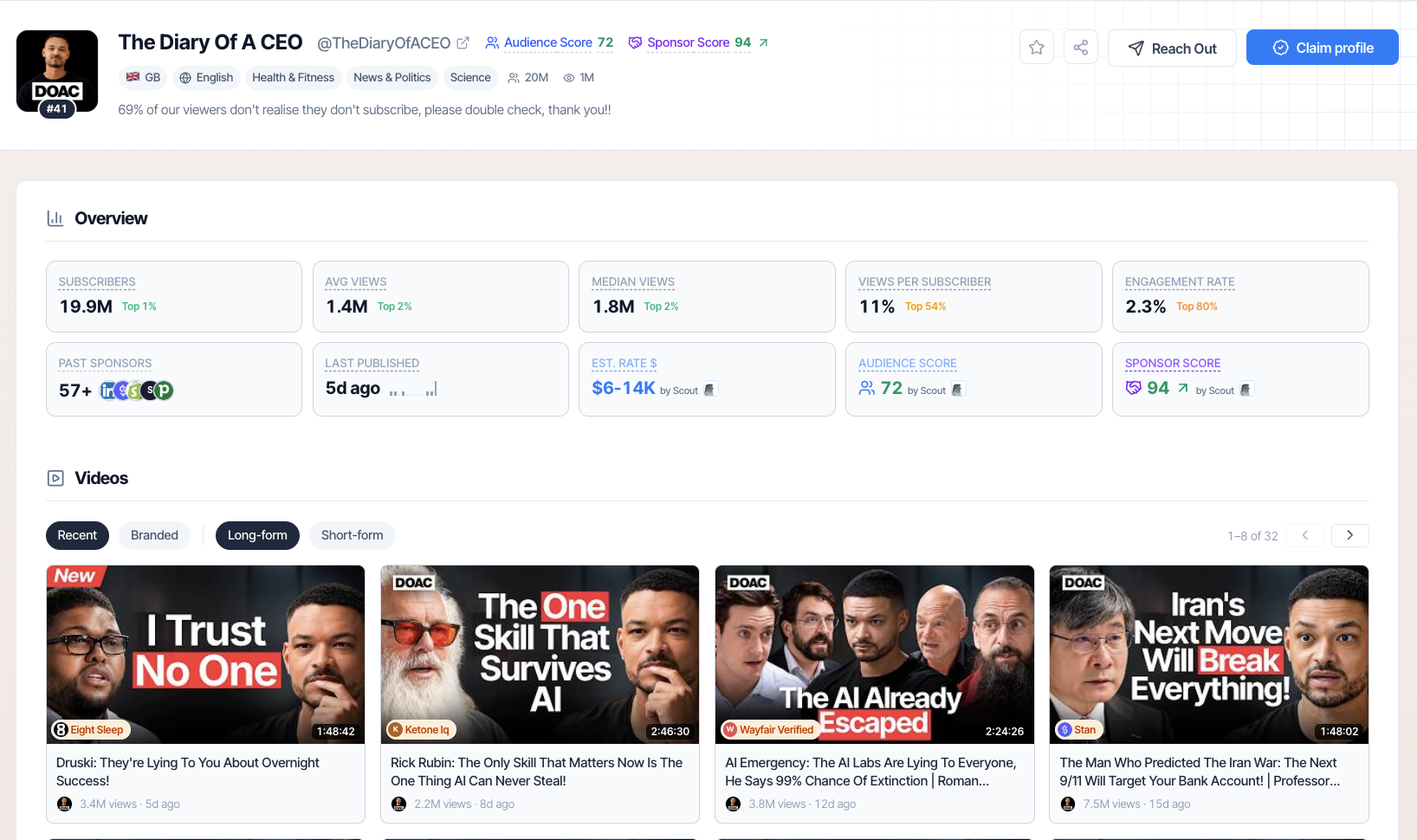Click channel avatar under AI Emergency video
Viewport: 1417px width, 840px height.
tap(733, 804)
